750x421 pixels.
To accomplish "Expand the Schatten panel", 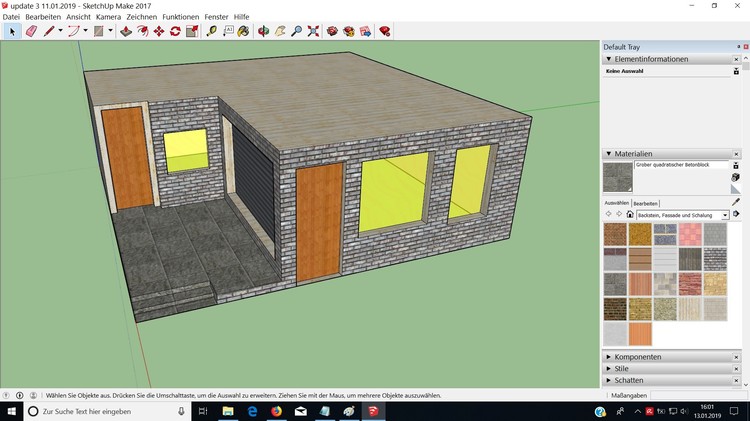I will [609, 380].
